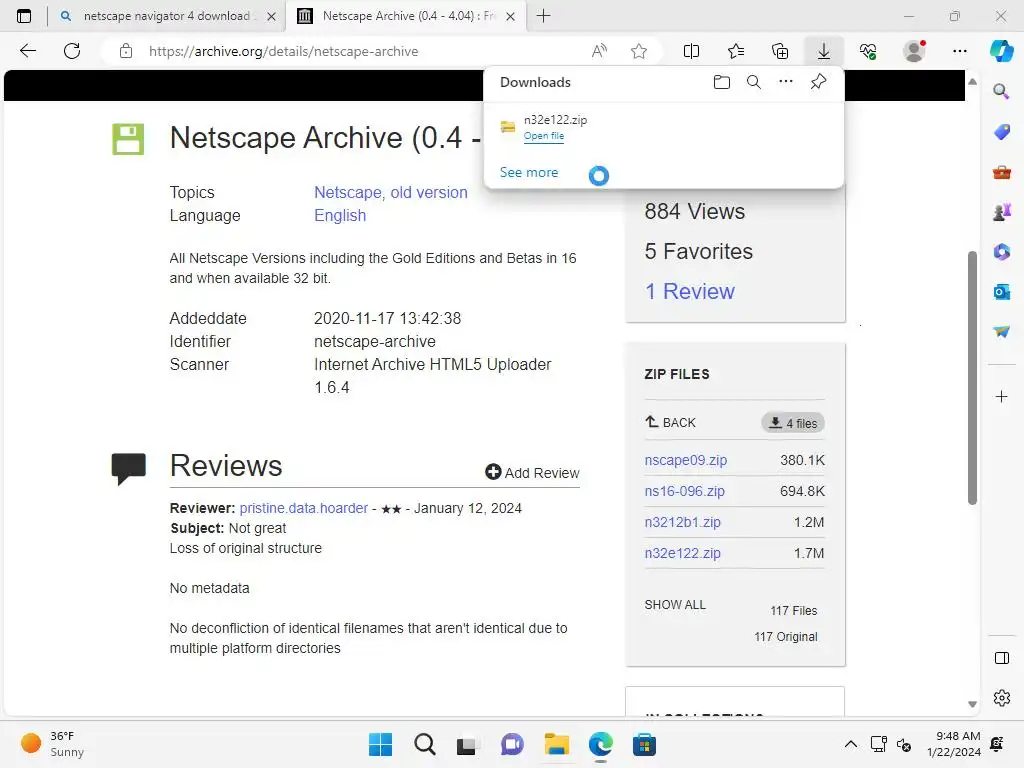Open downloads folder icon in panel
Image resolution: width=1024 pixels, height=768 pixels.
[x=722, y=82]
